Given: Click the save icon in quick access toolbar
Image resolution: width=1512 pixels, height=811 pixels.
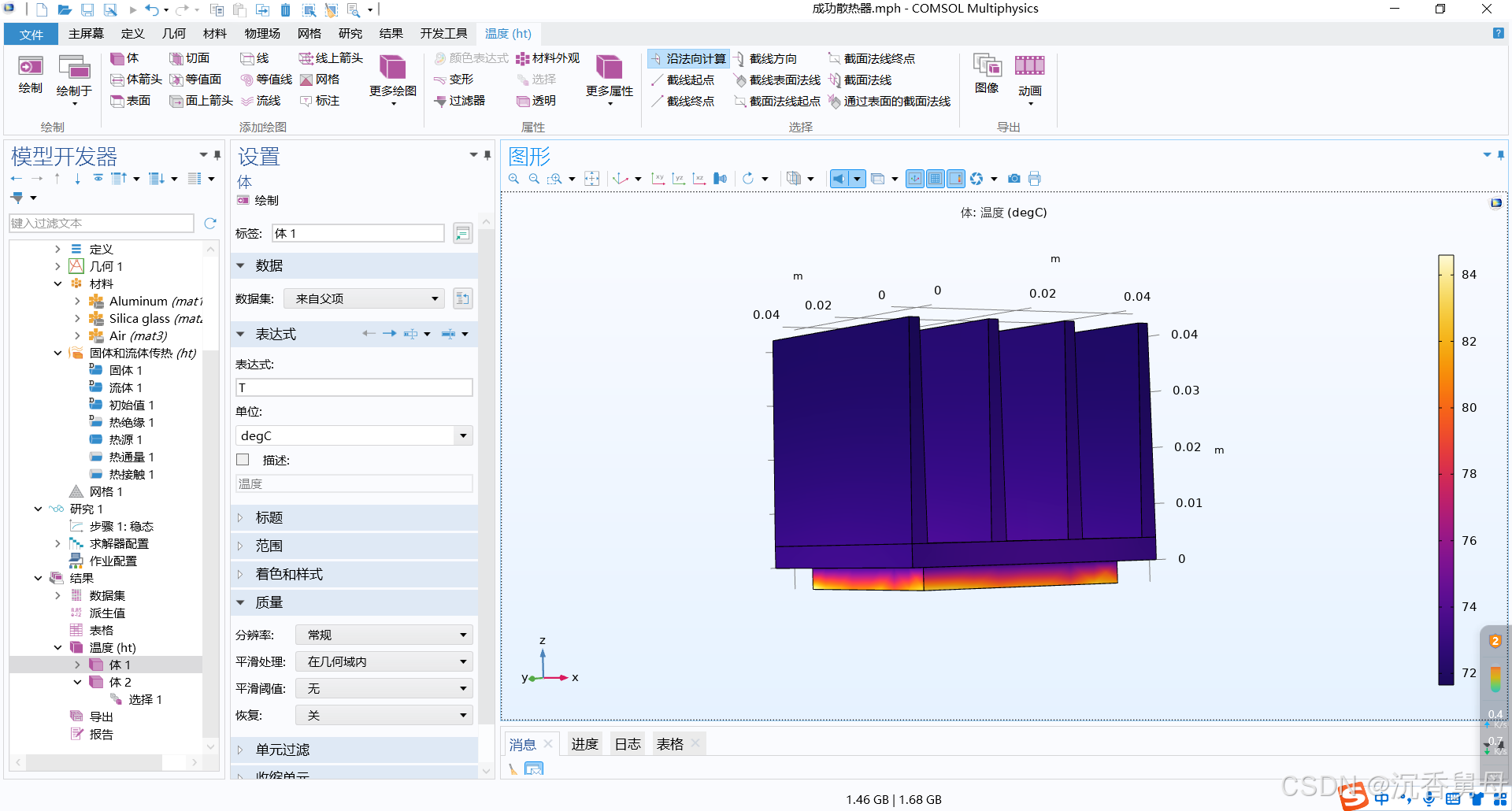Looking at the screenshot, I should pos(87,10).
